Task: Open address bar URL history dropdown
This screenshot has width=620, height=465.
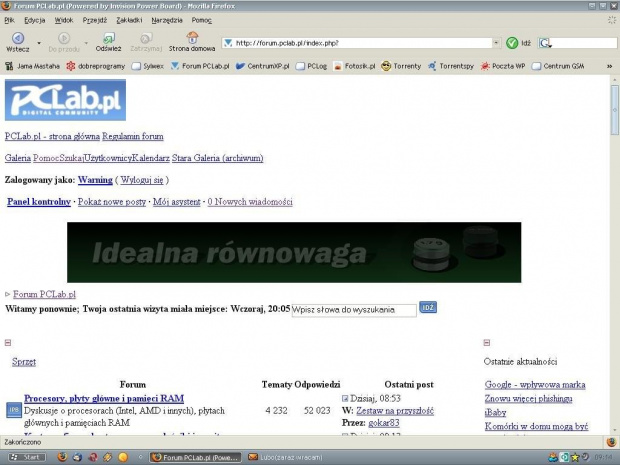Action: (x=496, y=43)
